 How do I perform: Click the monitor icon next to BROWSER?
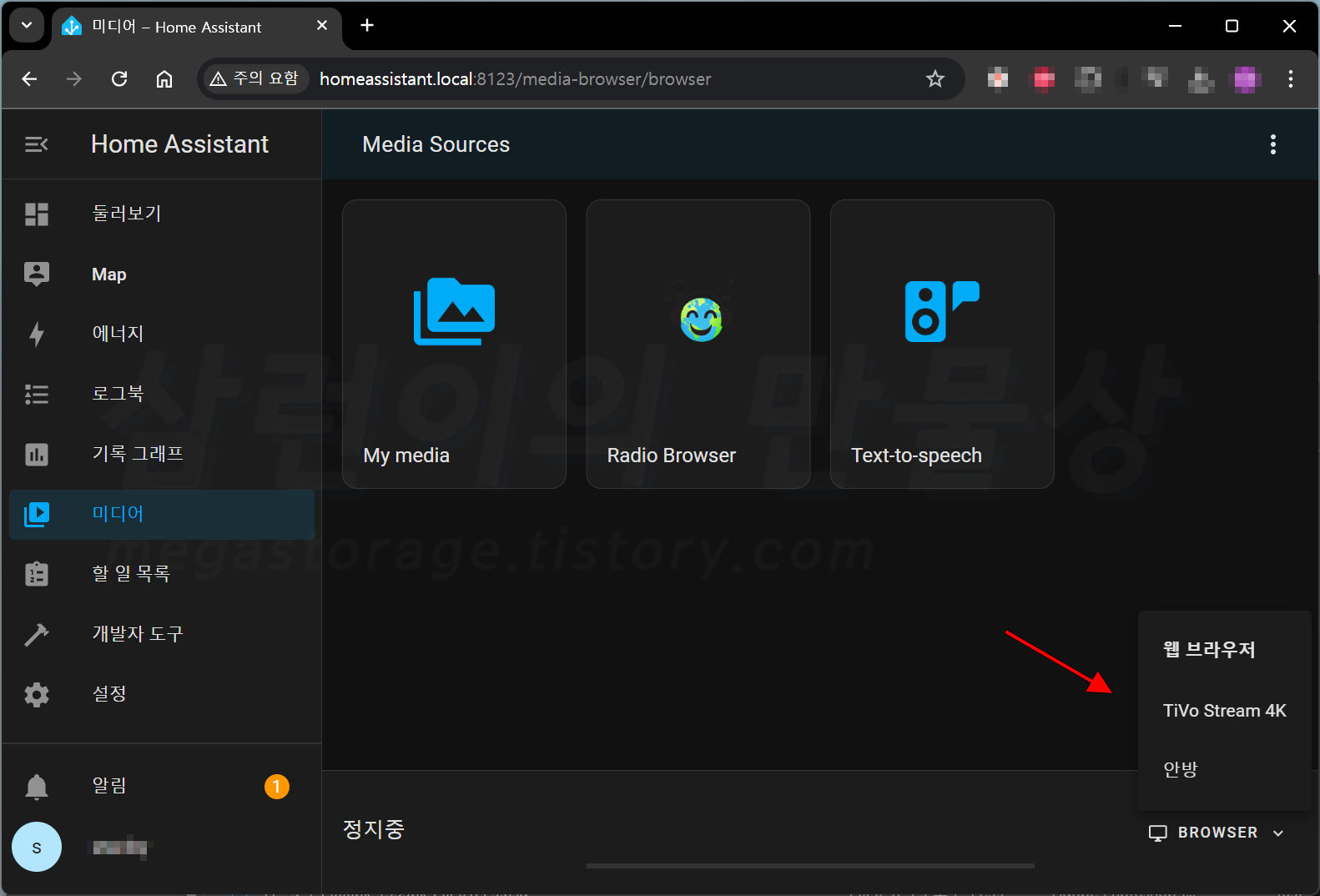pos(1157,833)
